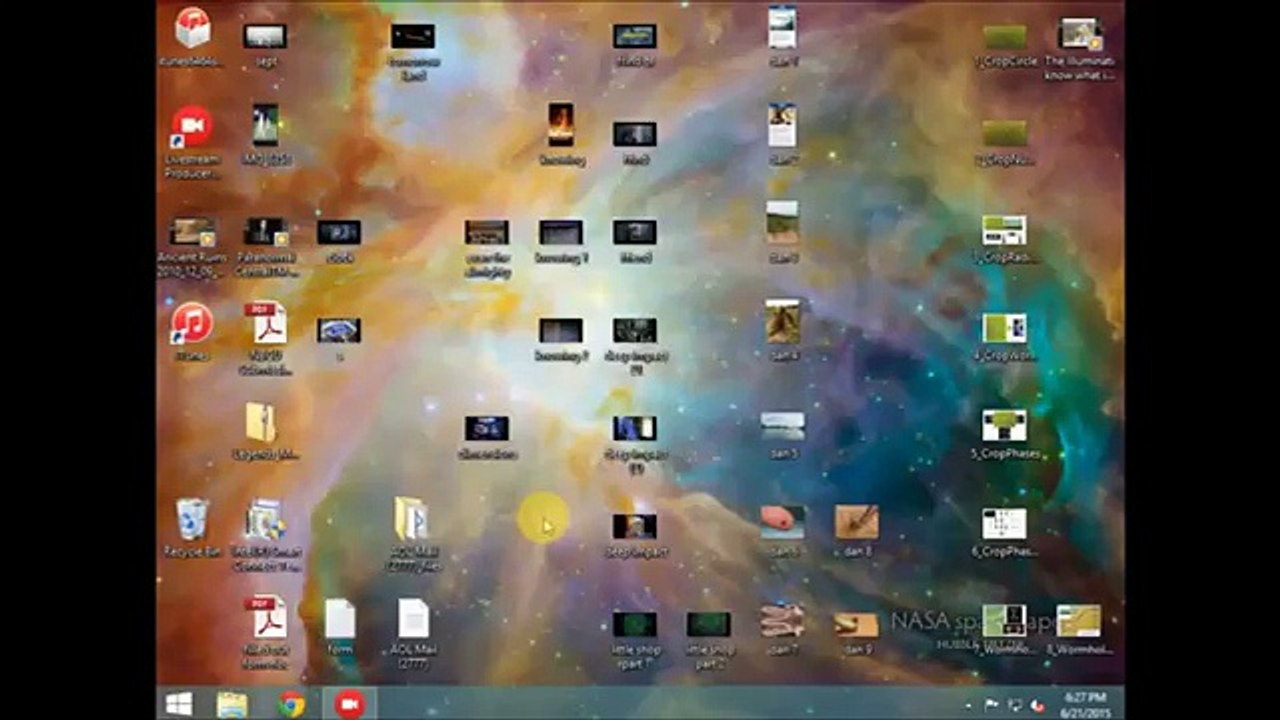
Task: Open the 5_CropPhases image thumbnail
Action: (x=1004, y=426)
